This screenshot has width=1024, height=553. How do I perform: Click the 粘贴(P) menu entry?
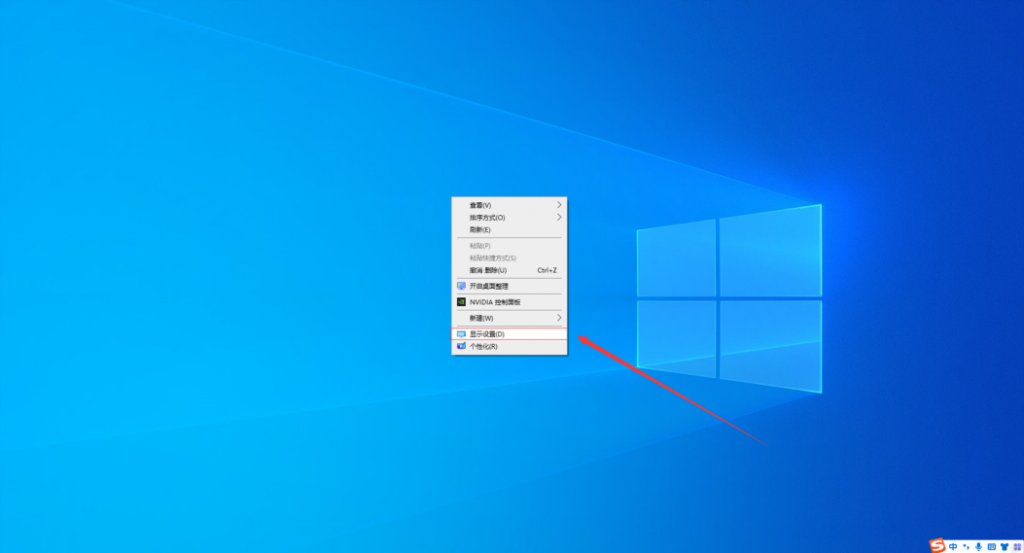[509, 245]
